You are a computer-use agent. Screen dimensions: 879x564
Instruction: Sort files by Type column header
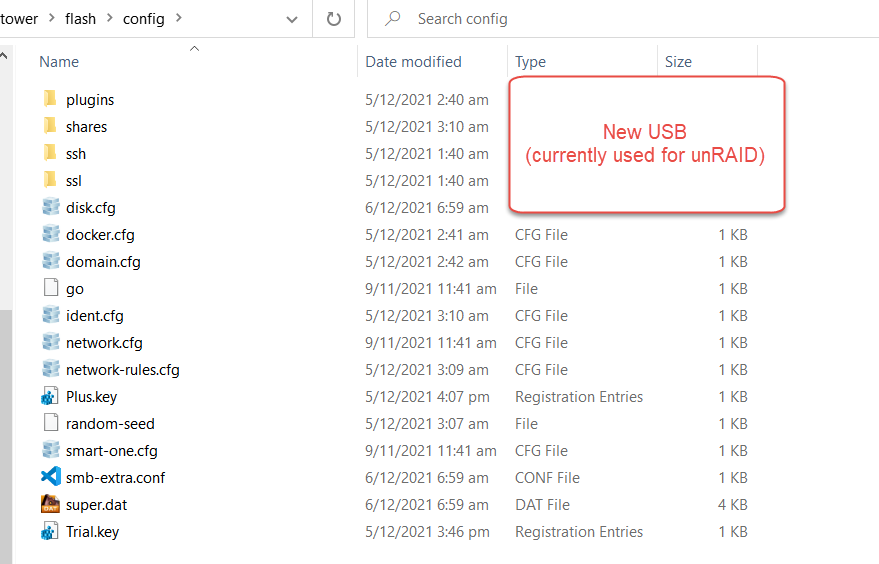click(530, 62)
